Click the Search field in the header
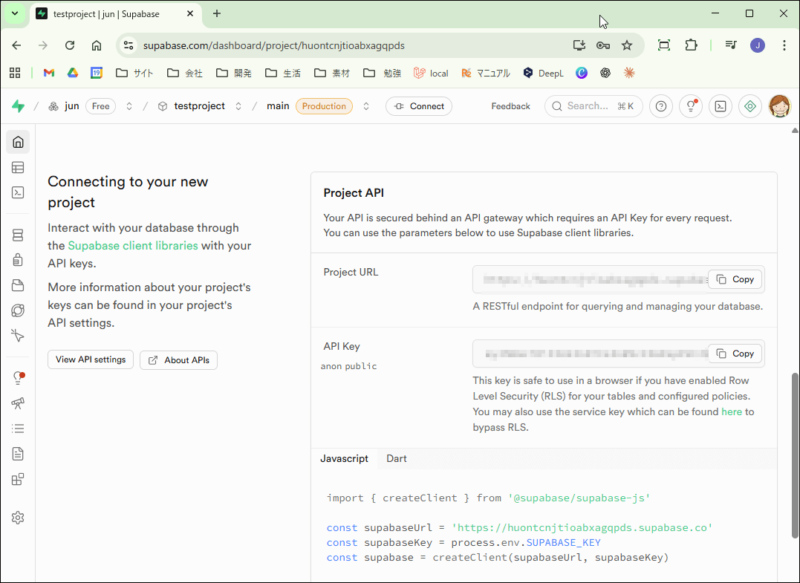Image resolution: width=800 pixels, height=583 pixels. (594, 106)
